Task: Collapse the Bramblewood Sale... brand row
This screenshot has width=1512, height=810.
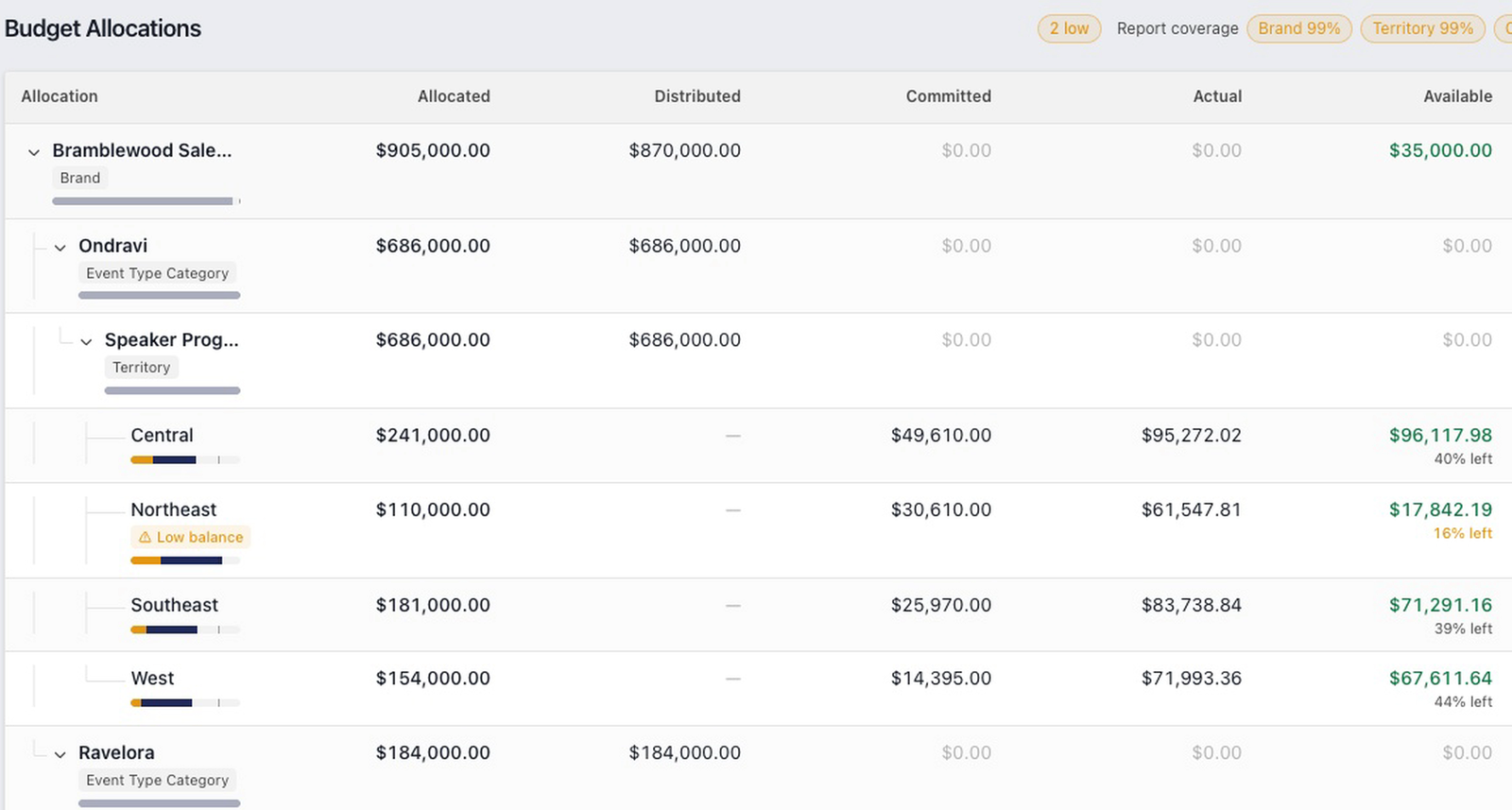Action: click(34, 151)
